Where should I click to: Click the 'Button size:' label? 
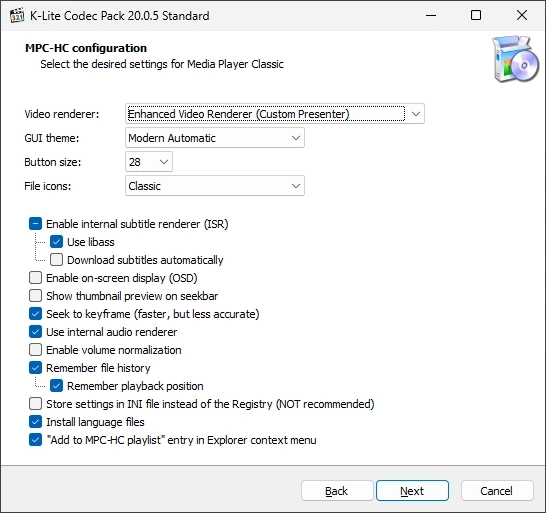[x=53, y=162]
